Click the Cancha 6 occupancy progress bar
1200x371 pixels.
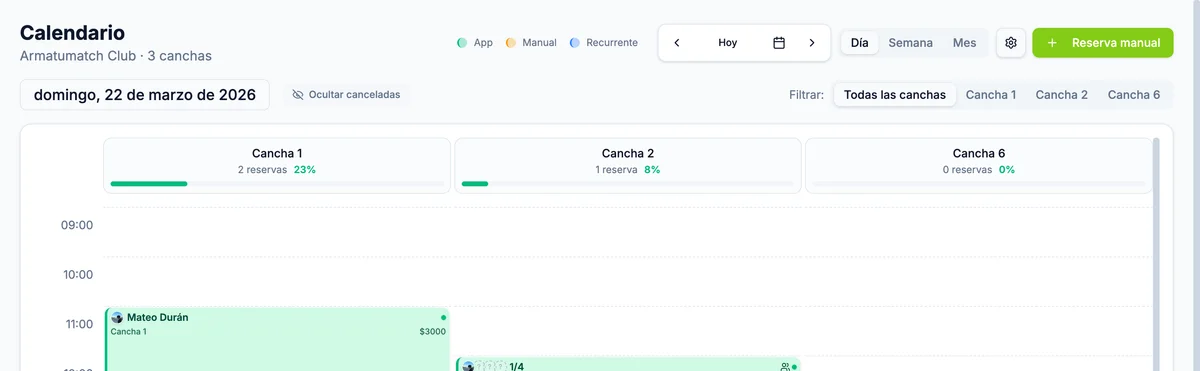click(979, 184)
